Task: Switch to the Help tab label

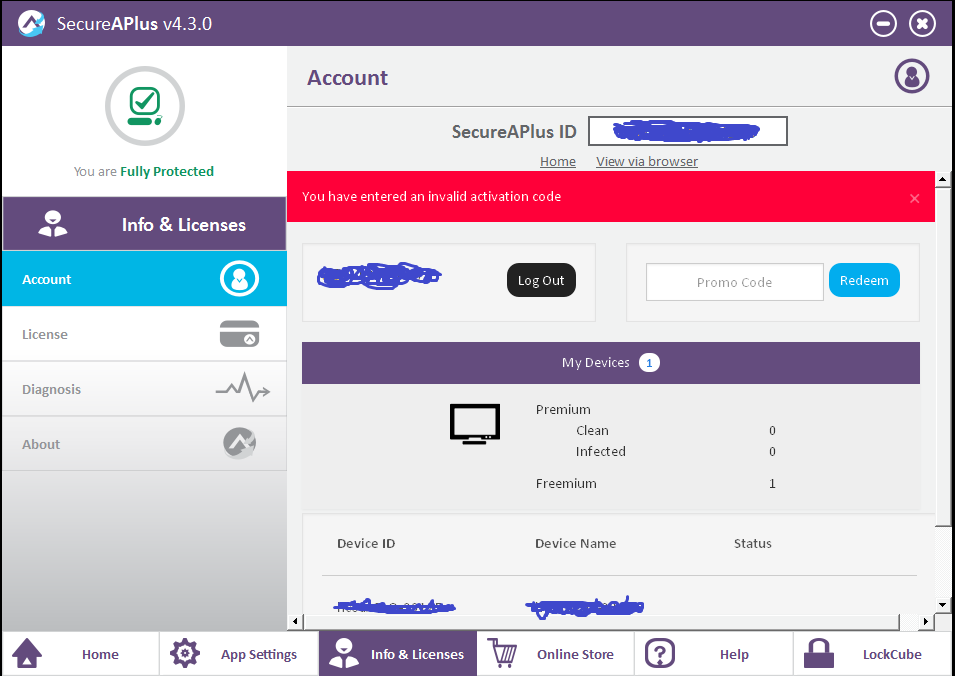Action: 734,654
